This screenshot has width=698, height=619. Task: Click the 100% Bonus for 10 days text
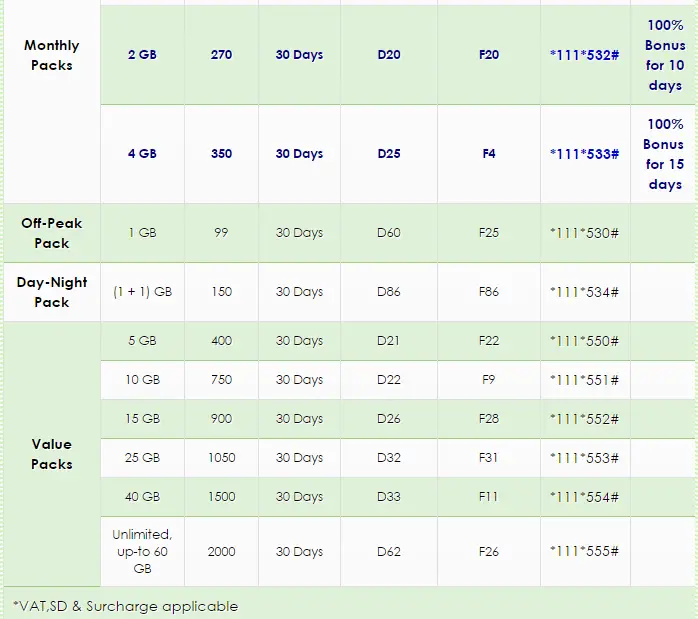(x=664, y=55)
